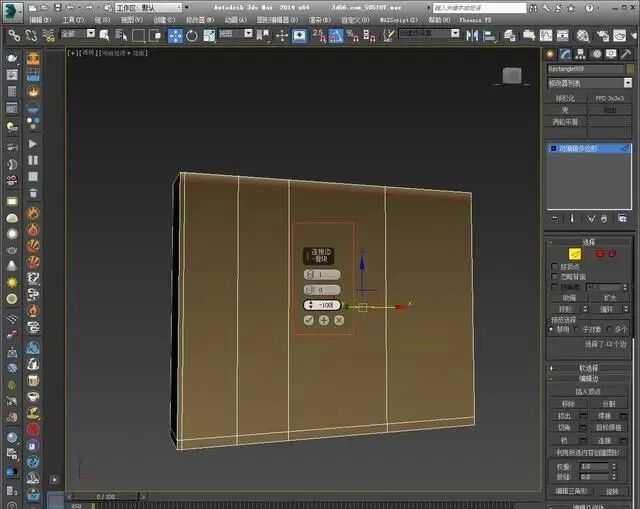
Task: Click Remove modifier trash icon below stack
Action: 604,219
